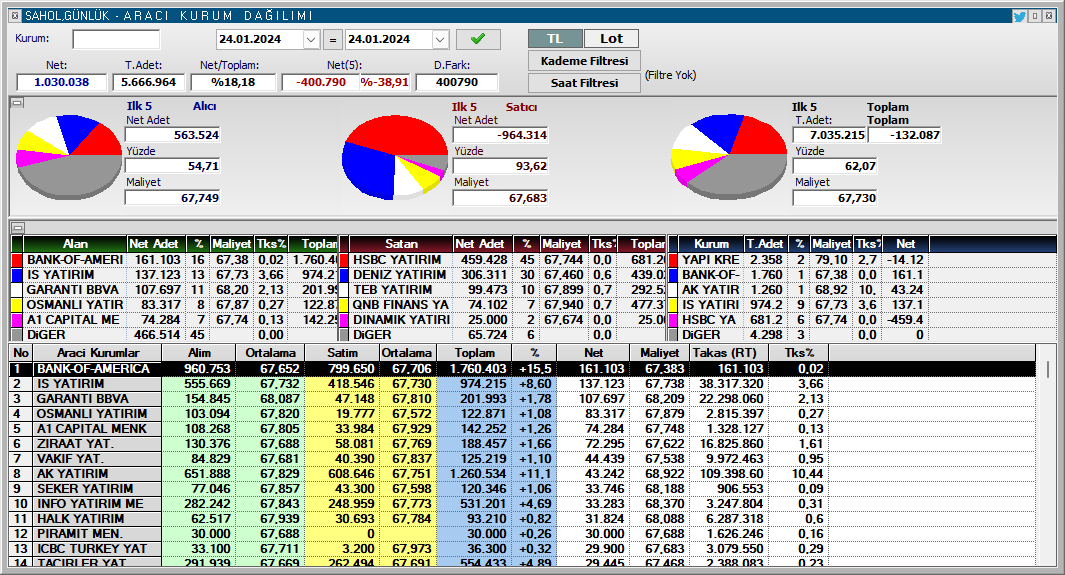The width and height of the screenshot is (1065, 575).
Task: Click the Ilk 5 Satıcı pie chart
Action: (395, 157)
